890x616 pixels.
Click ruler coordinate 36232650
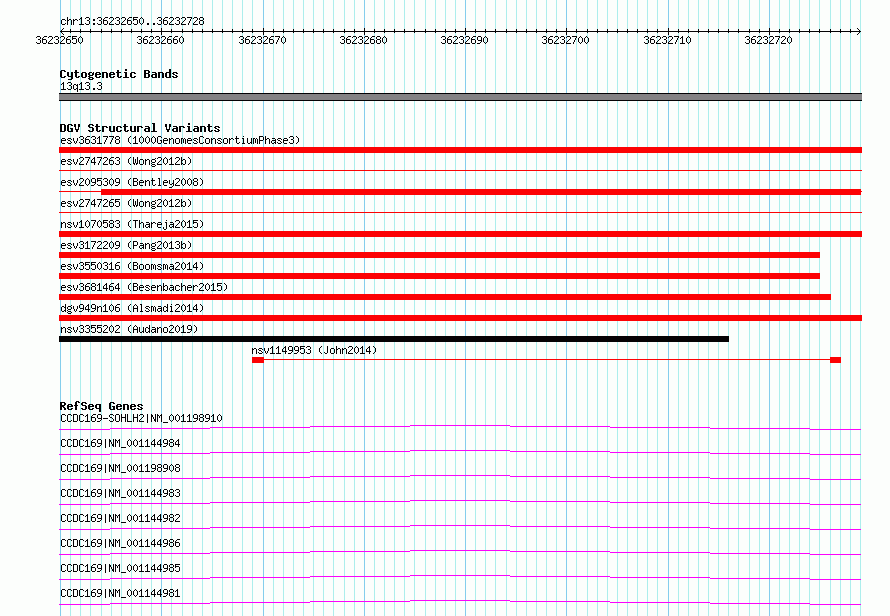pos(59,40)
